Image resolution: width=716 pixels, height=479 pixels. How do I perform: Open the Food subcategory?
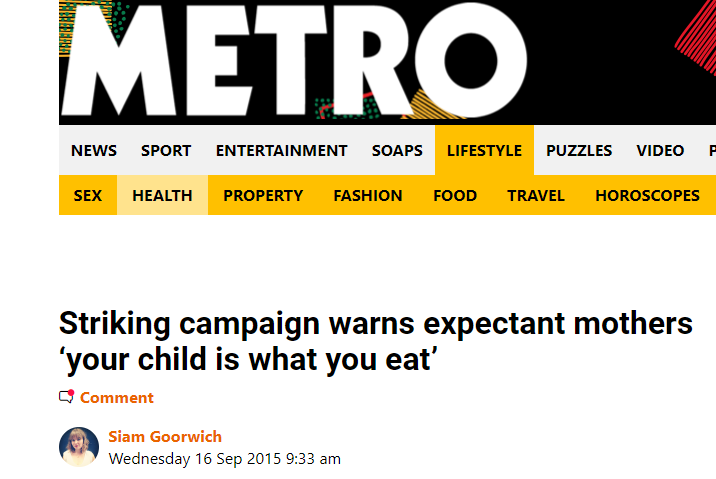click(455, 196)
